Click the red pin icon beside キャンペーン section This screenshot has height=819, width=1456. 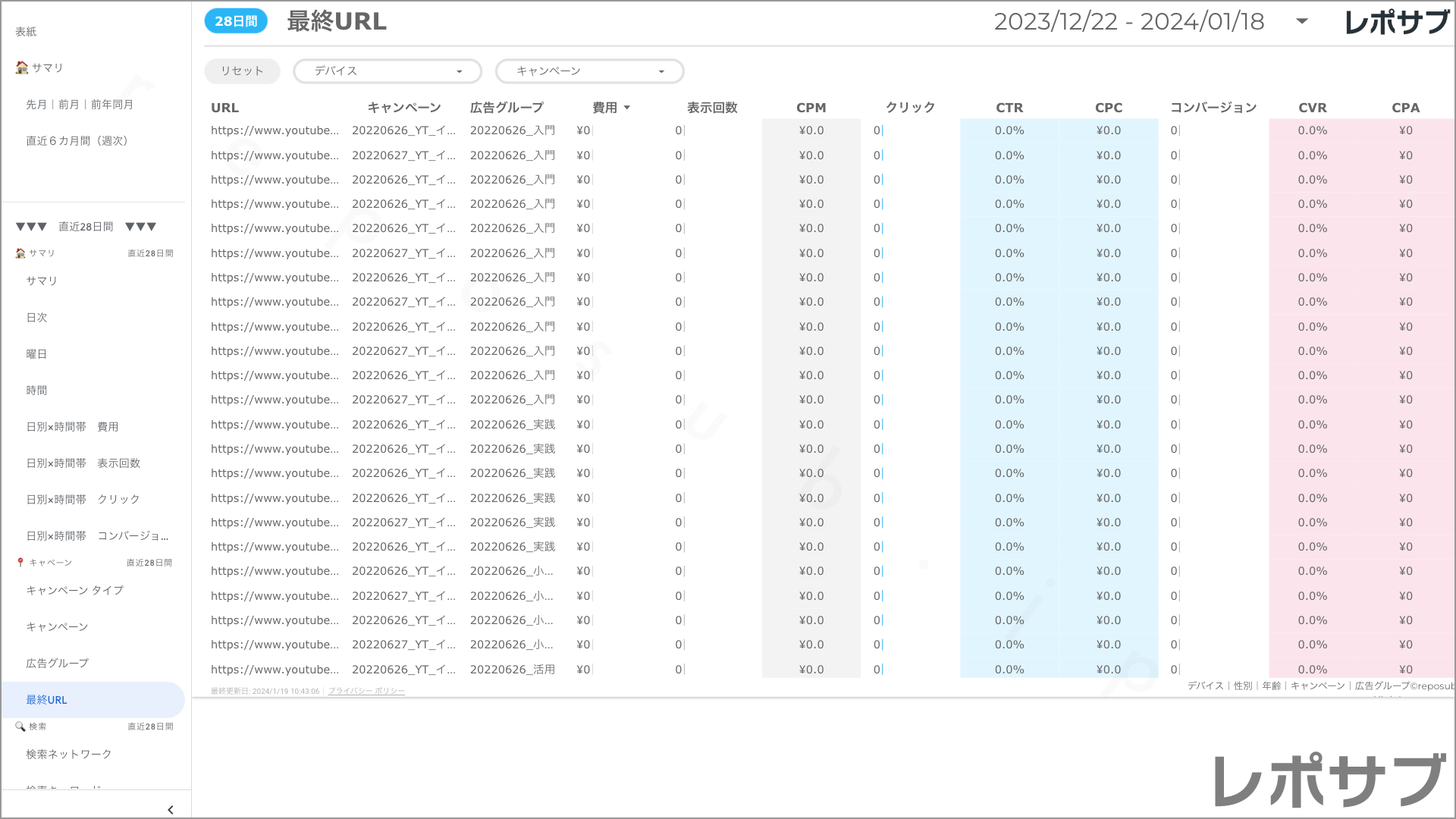point(20,563)
